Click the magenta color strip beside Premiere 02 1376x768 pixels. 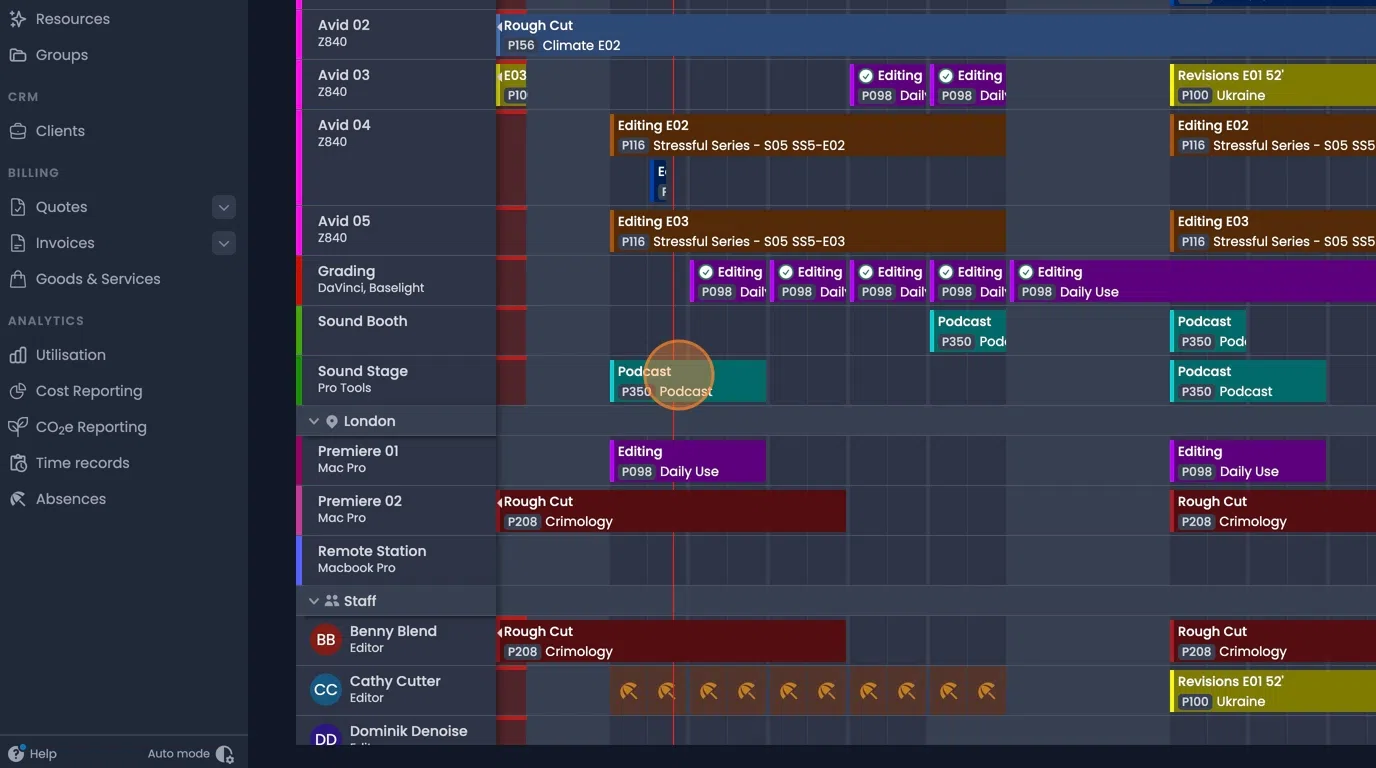click(x=298, y=510)
